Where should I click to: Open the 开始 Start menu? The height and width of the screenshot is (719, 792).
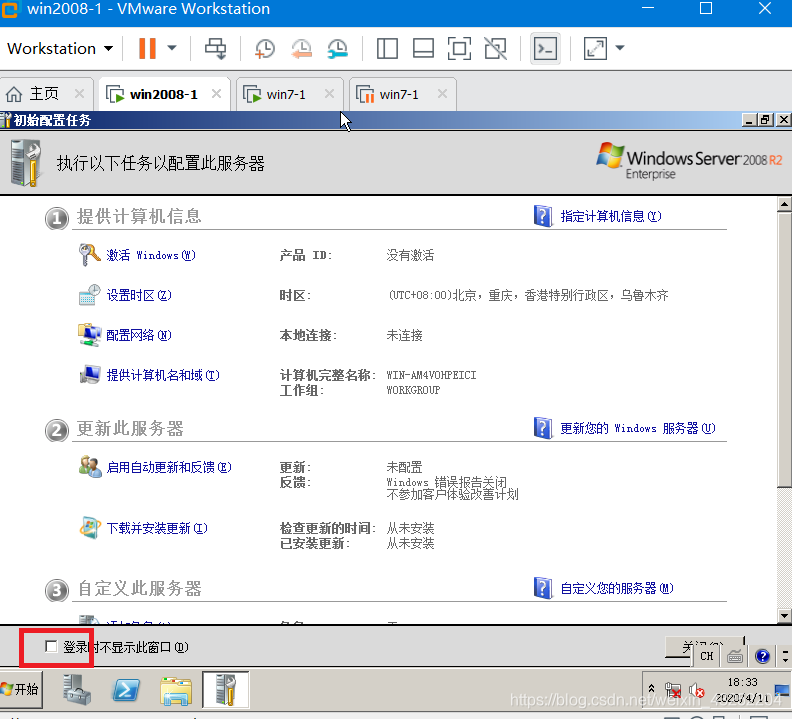pos(21,689)
